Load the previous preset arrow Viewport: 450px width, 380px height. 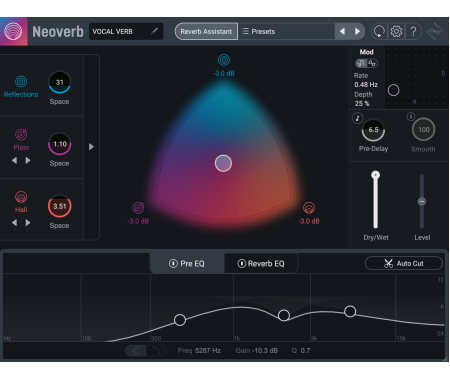click(x=342, y=31)
